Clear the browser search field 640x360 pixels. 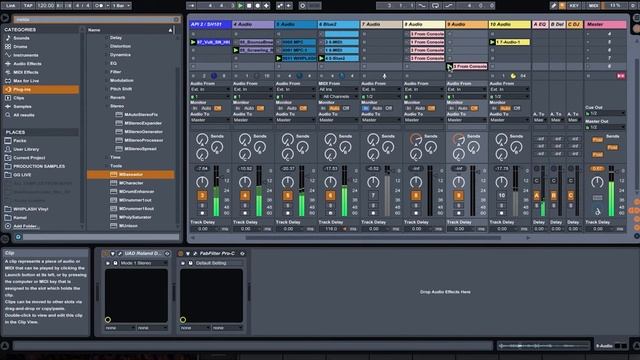point(176,19)
